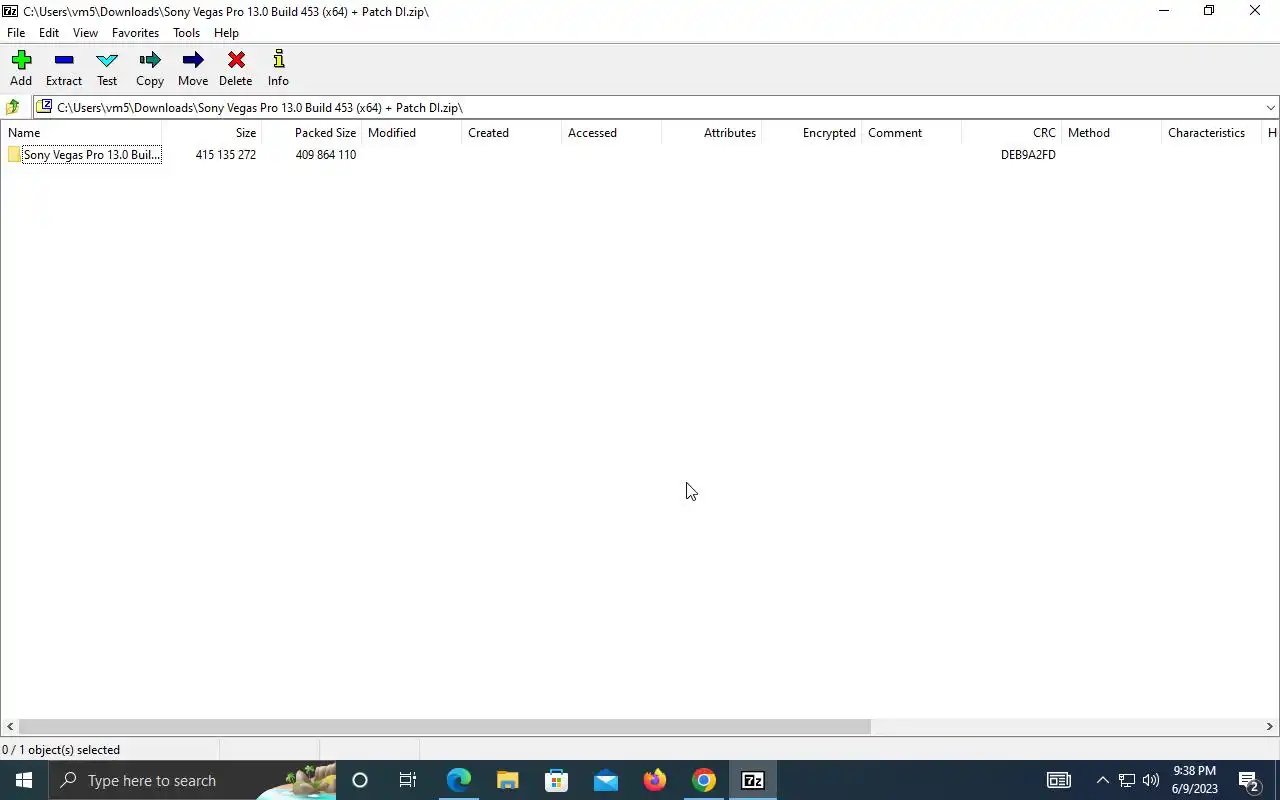
Task: Click the size value 415 135 272
Action: click(226, 155)
